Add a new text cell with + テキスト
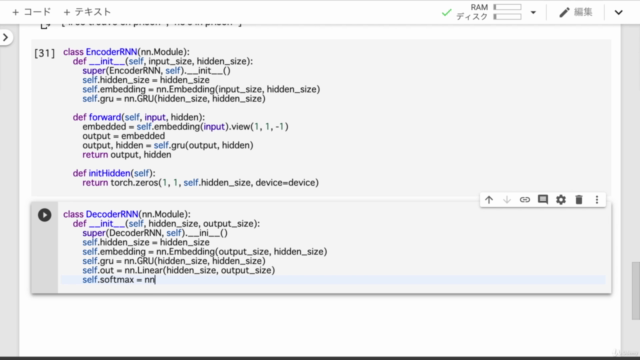 point(87,12)
